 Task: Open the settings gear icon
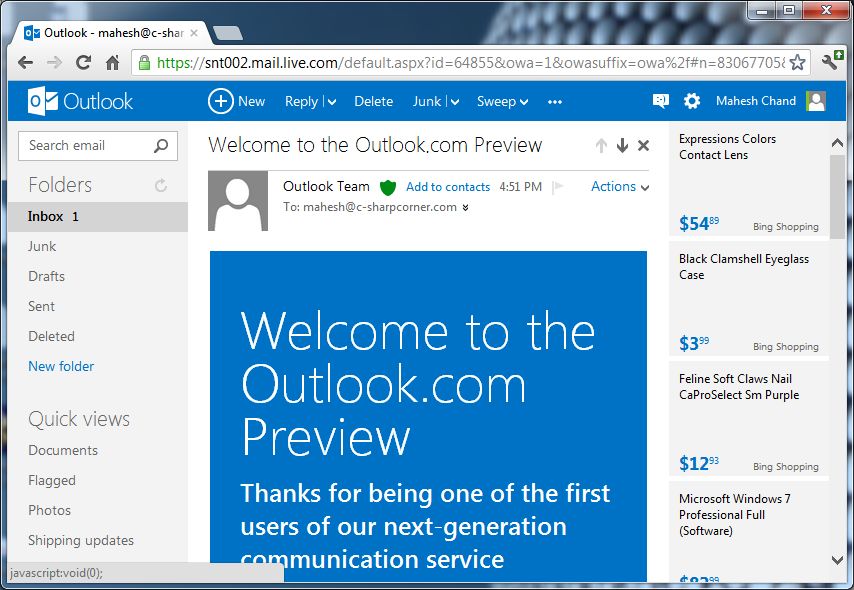pos(692,101)
